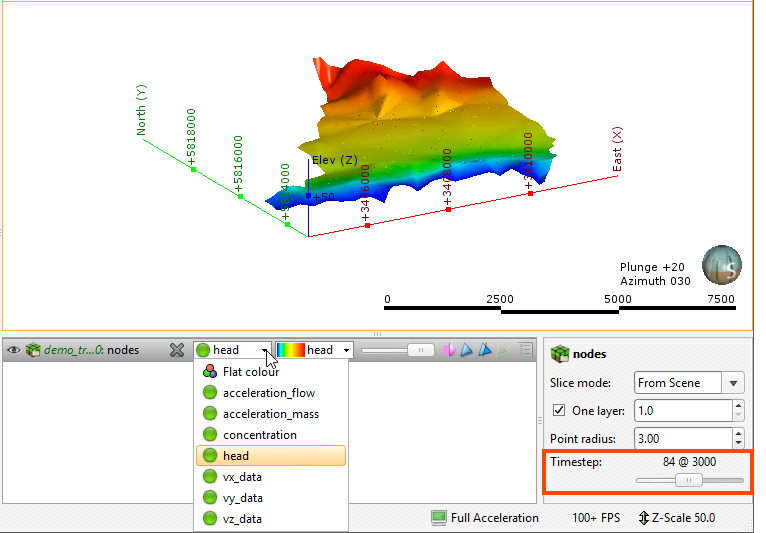Viewport: 766px width, 533px height.
Task: Click the nodes object cube icon in list
Action: click(33, 350)
